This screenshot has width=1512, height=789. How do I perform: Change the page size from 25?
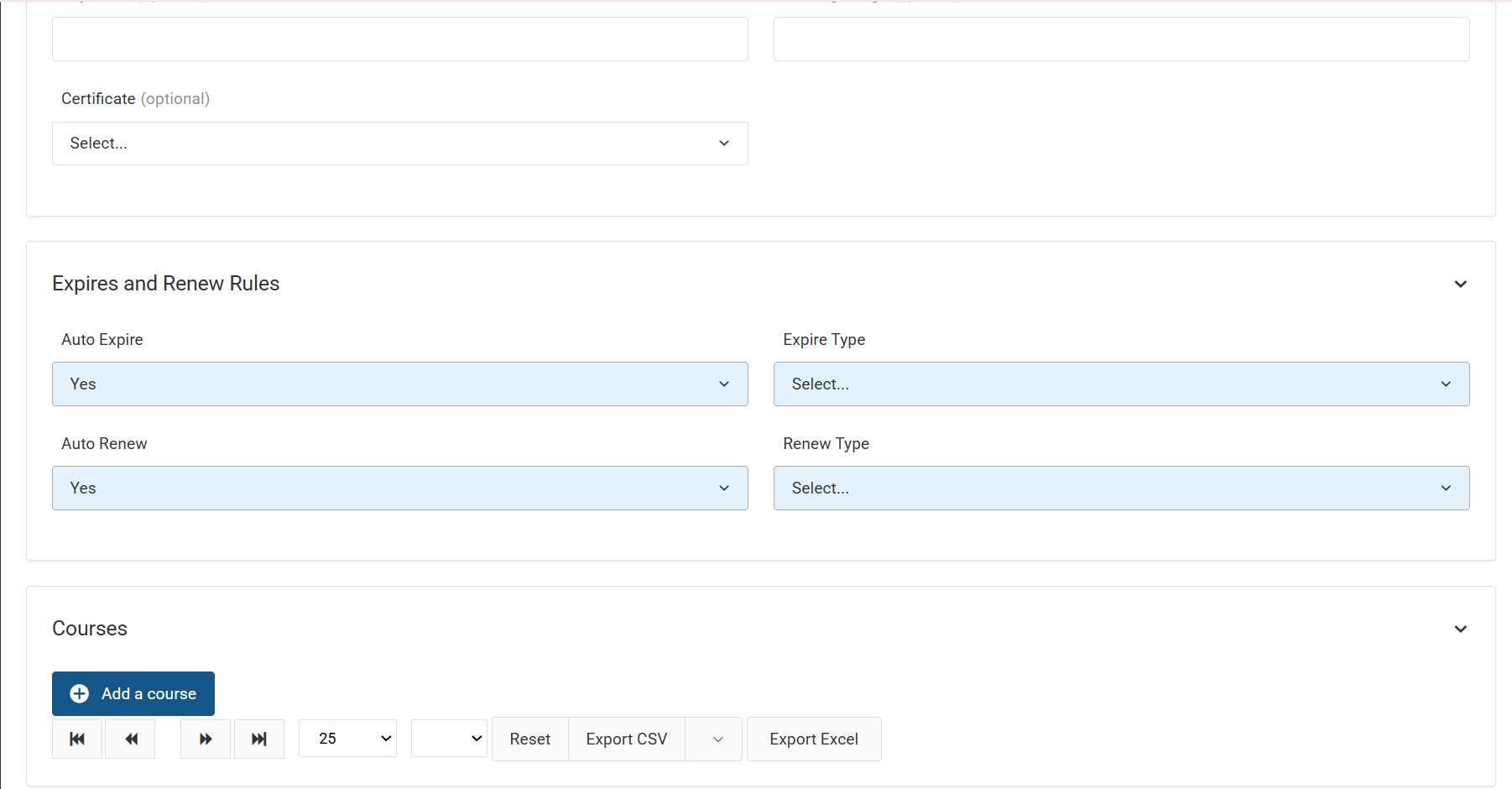point(347,739)
